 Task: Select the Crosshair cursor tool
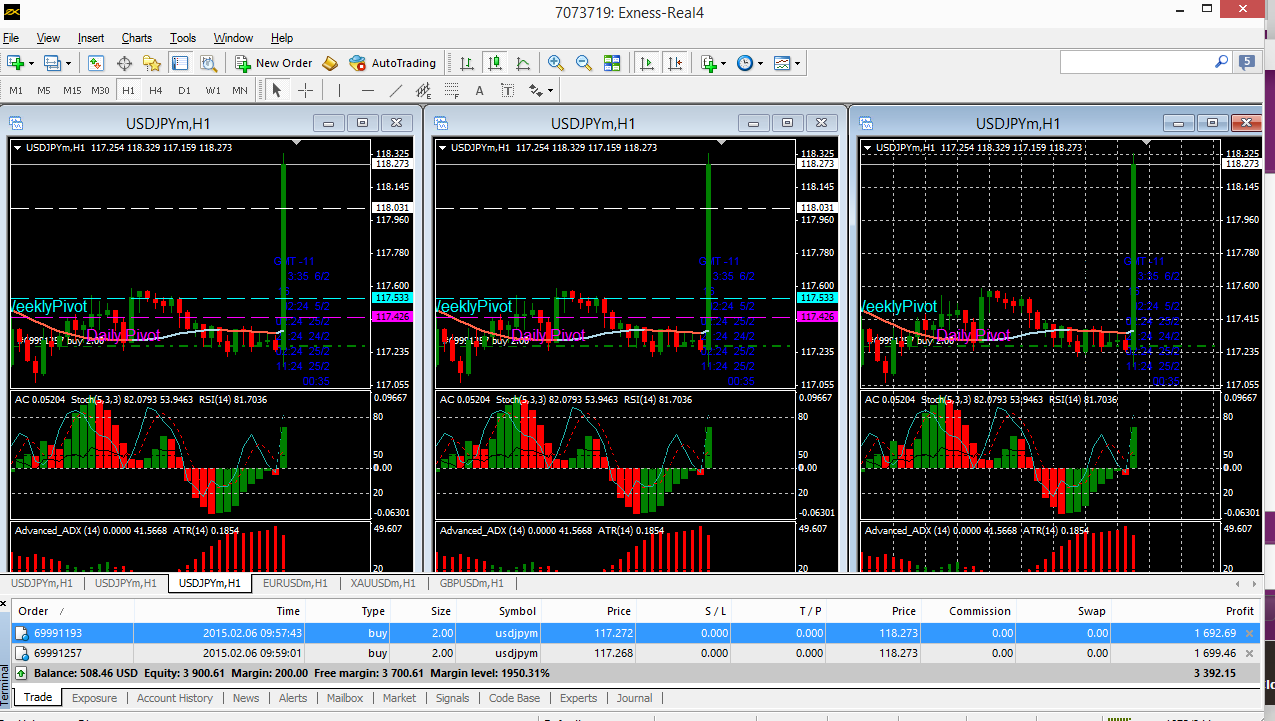pos(306,90)
